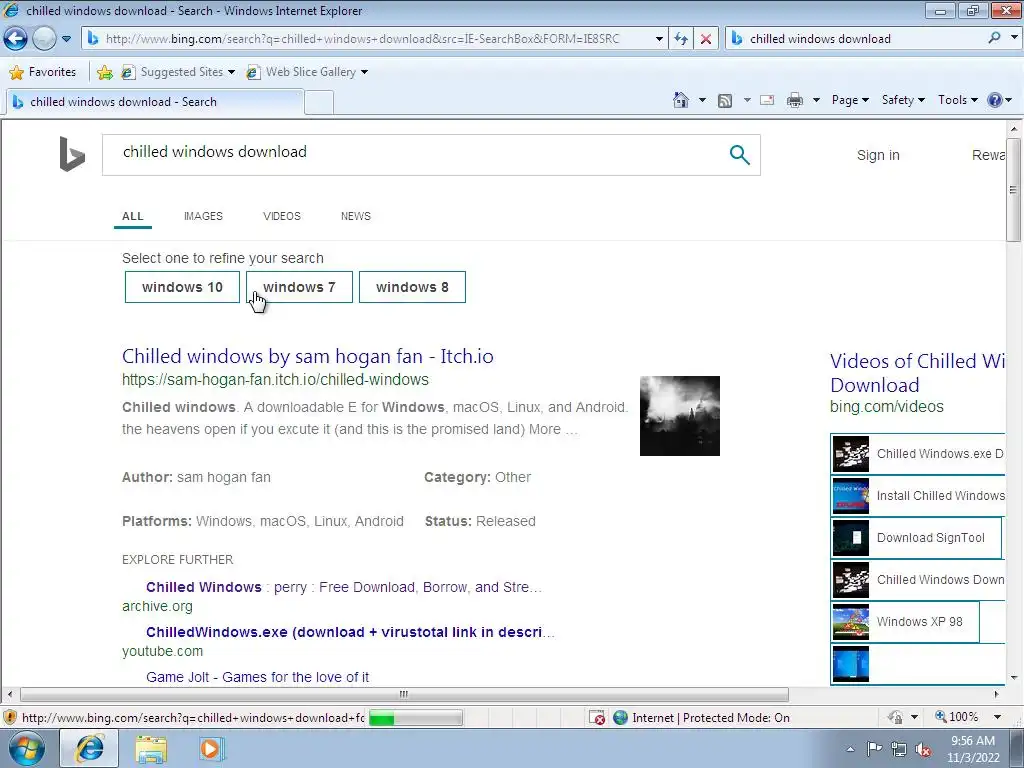Screen dimensions: 1024x768
Task: Open the recent pages dropdown arrow
Action: [x=66, y=39]
